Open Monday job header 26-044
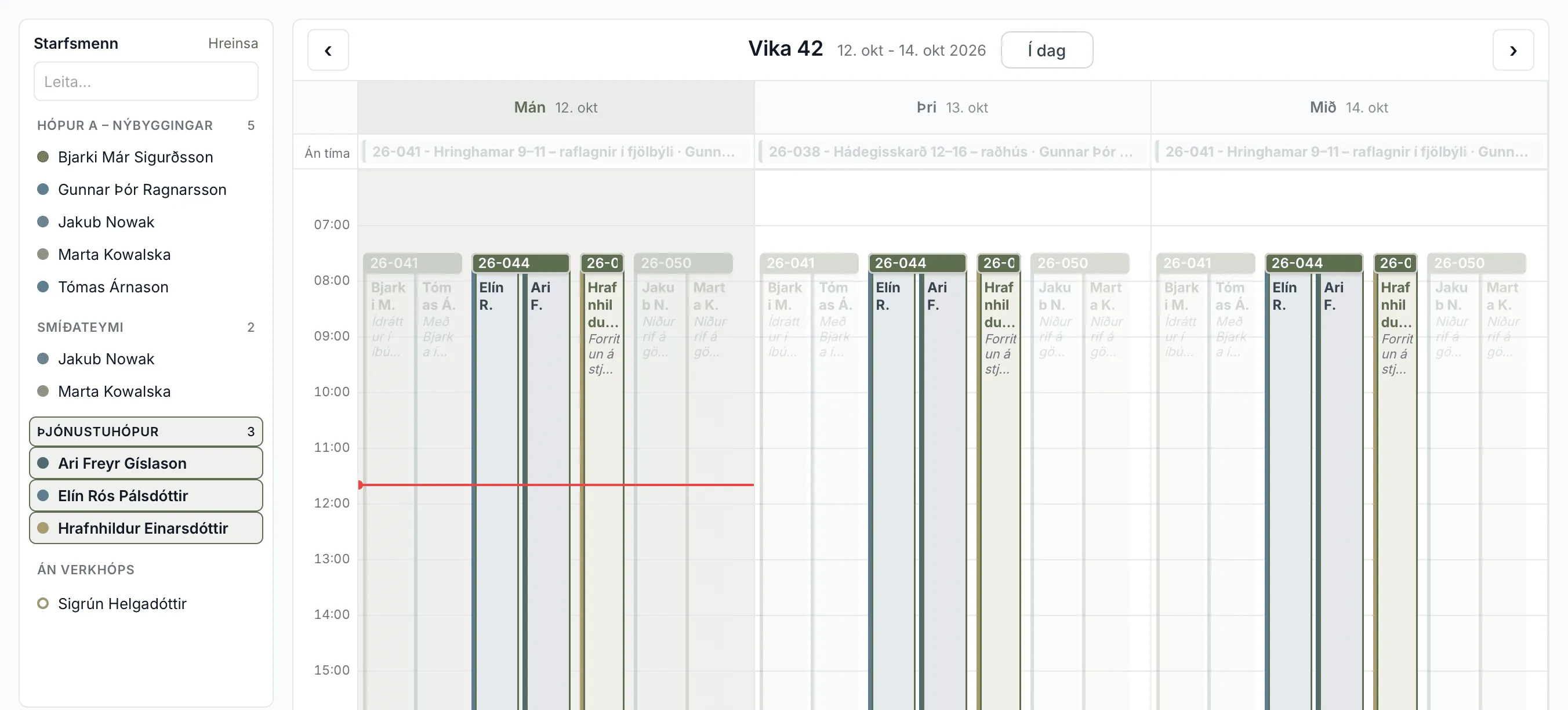Viewport: 1568px width, 710px height. 520,263
